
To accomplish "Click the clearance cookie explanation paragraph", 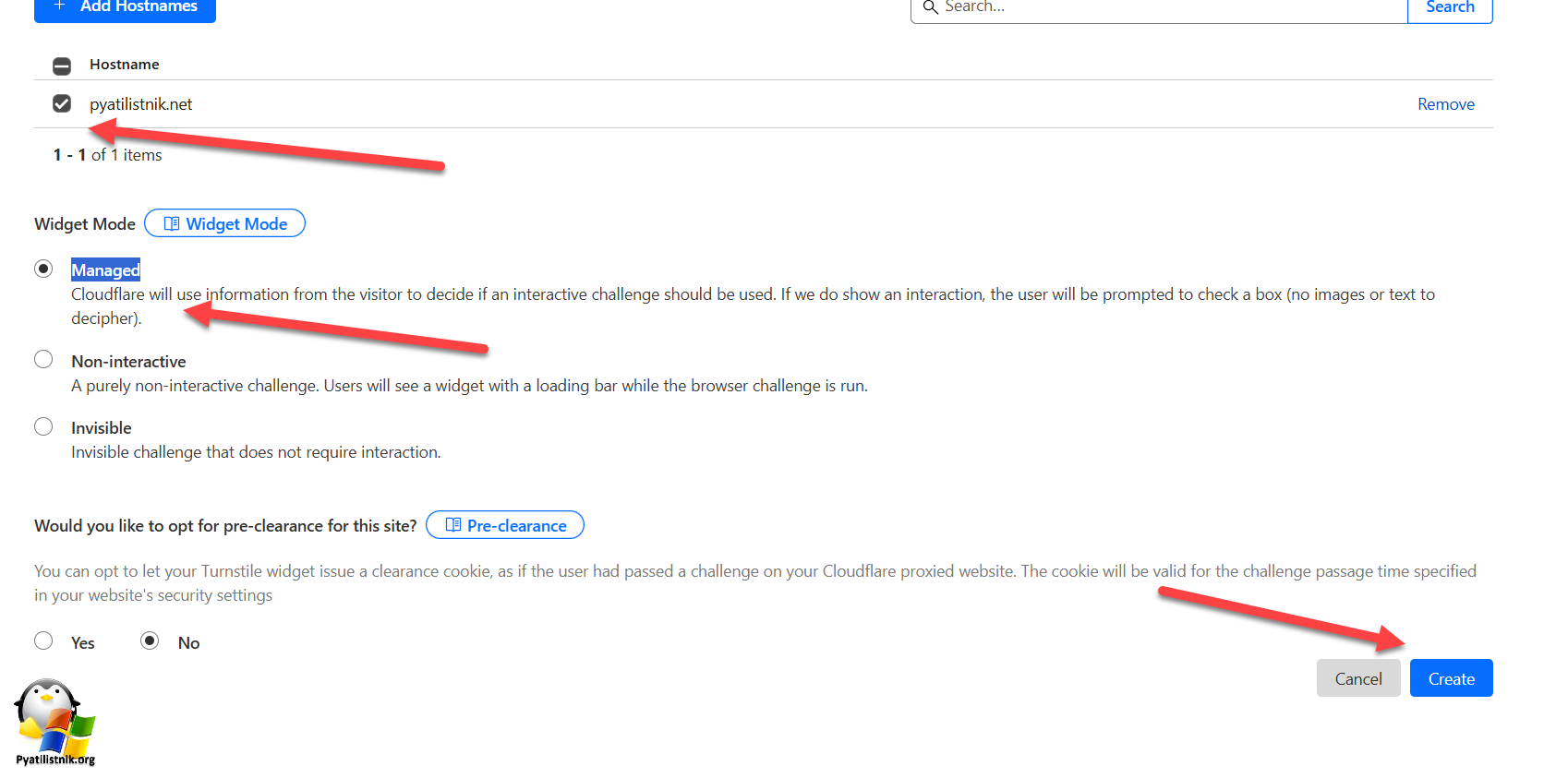I will pyautogui.click(x=755, y=583).
